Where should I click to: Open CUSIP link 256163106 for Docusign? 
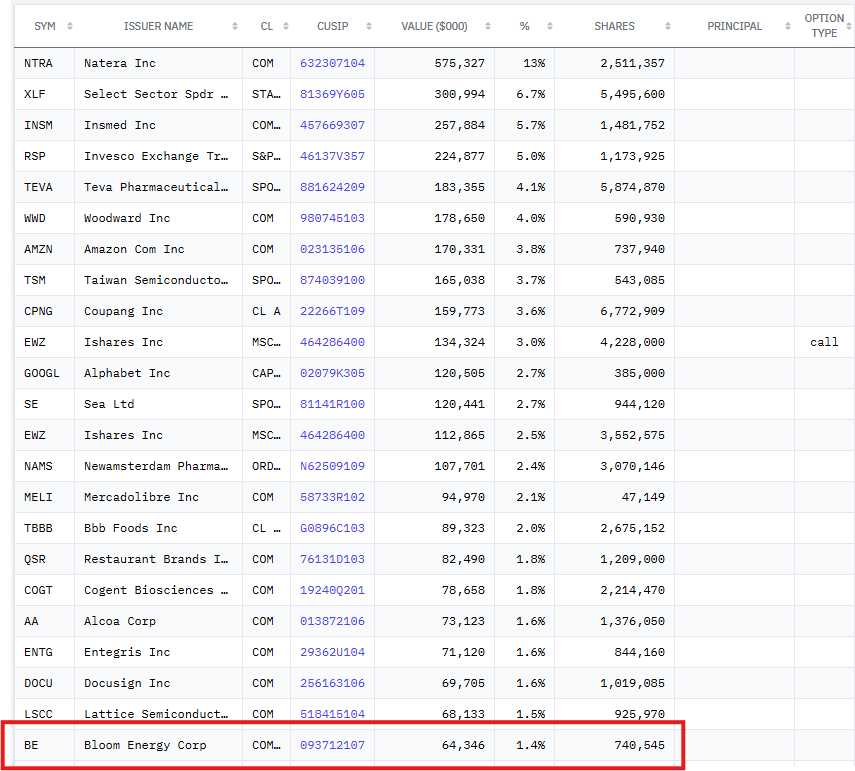click(x=332, y=683)
